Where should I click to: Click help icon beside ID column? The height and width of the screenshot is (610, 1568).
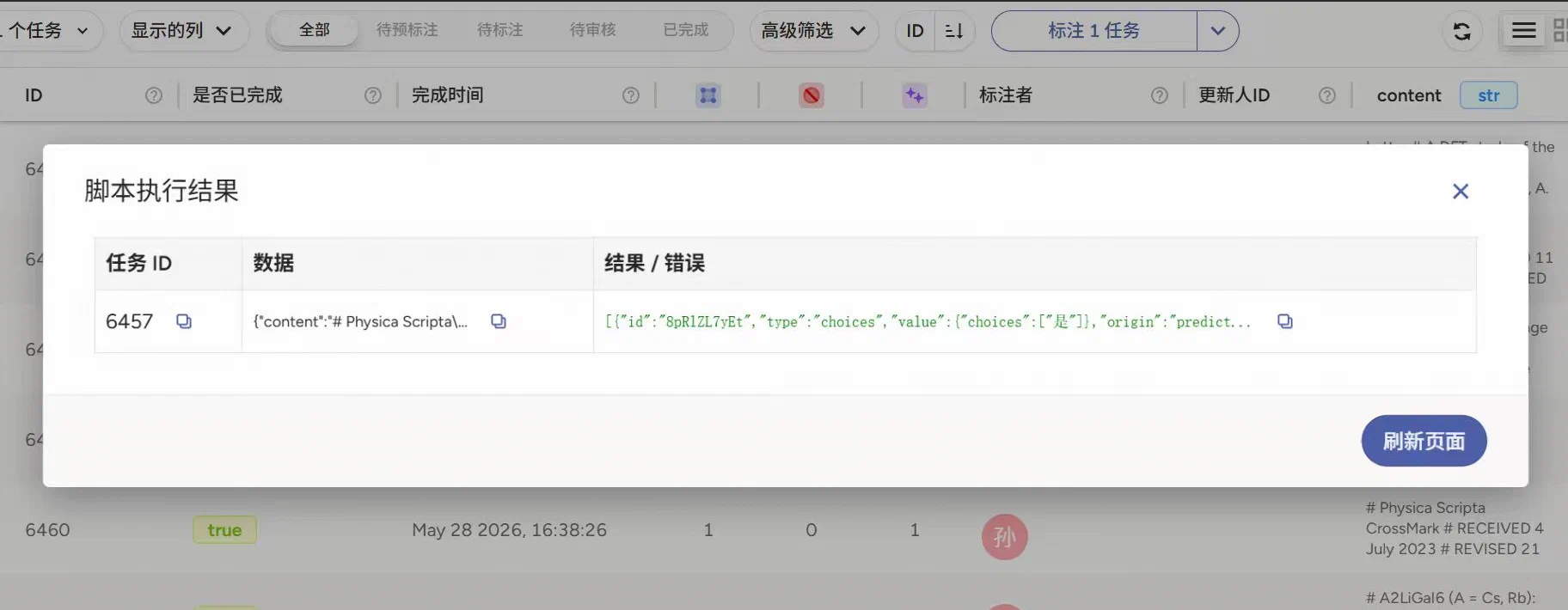[x=154, y=95]
